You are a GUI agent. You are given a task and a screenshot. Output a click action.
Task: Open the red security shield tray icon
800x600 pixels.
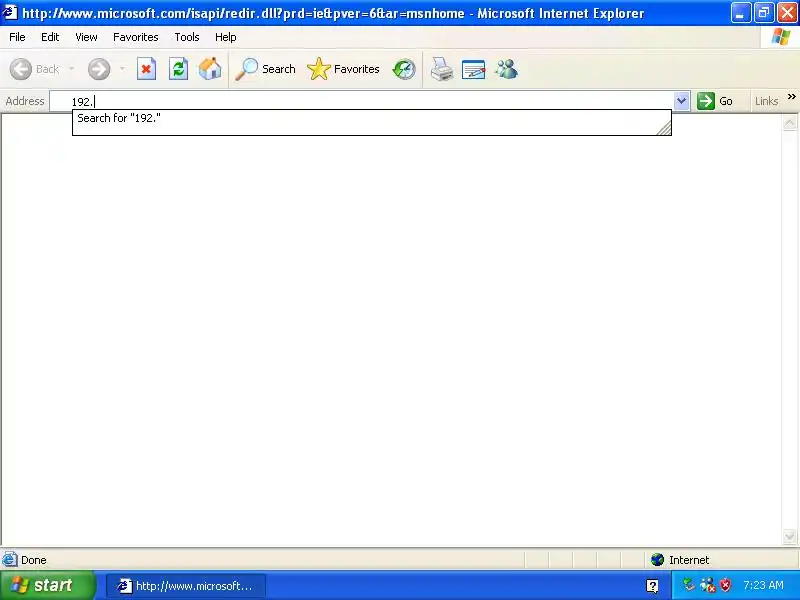tap(725, 585)
